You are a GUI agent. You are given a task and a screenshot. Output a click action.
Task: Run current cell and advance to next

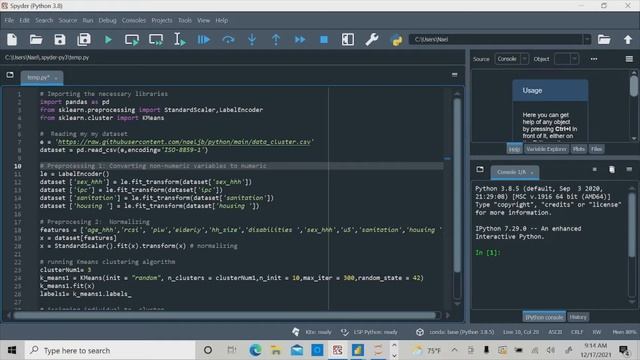pyautogui.click(x=156, y=40)
